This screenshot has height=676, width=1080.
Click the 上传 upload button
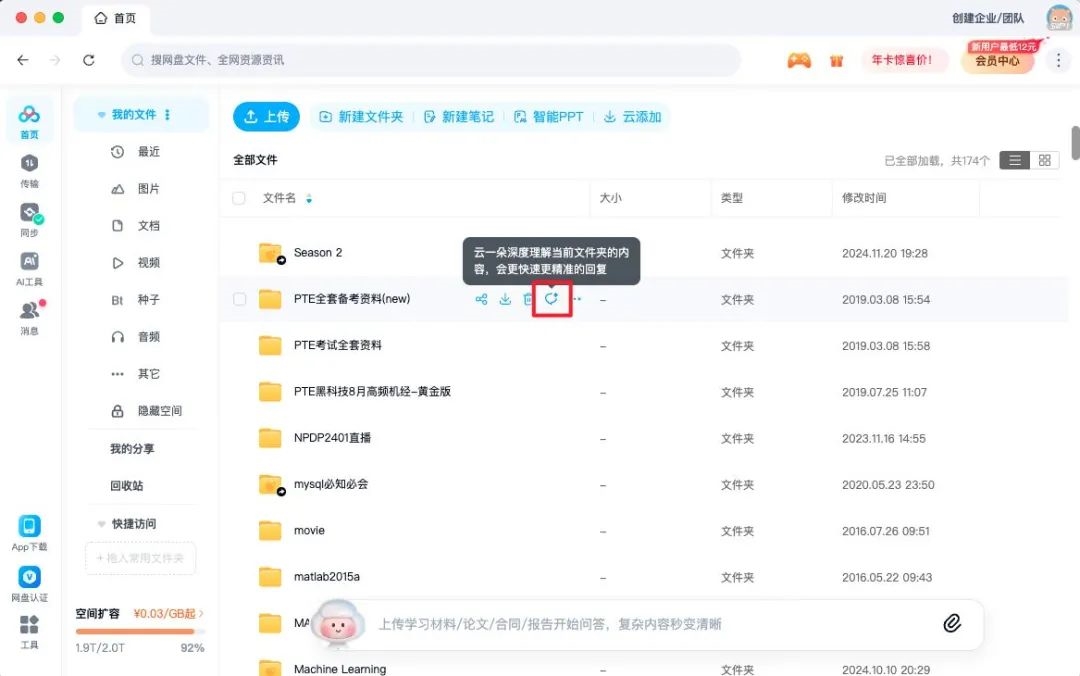click(x=266, y=117)
